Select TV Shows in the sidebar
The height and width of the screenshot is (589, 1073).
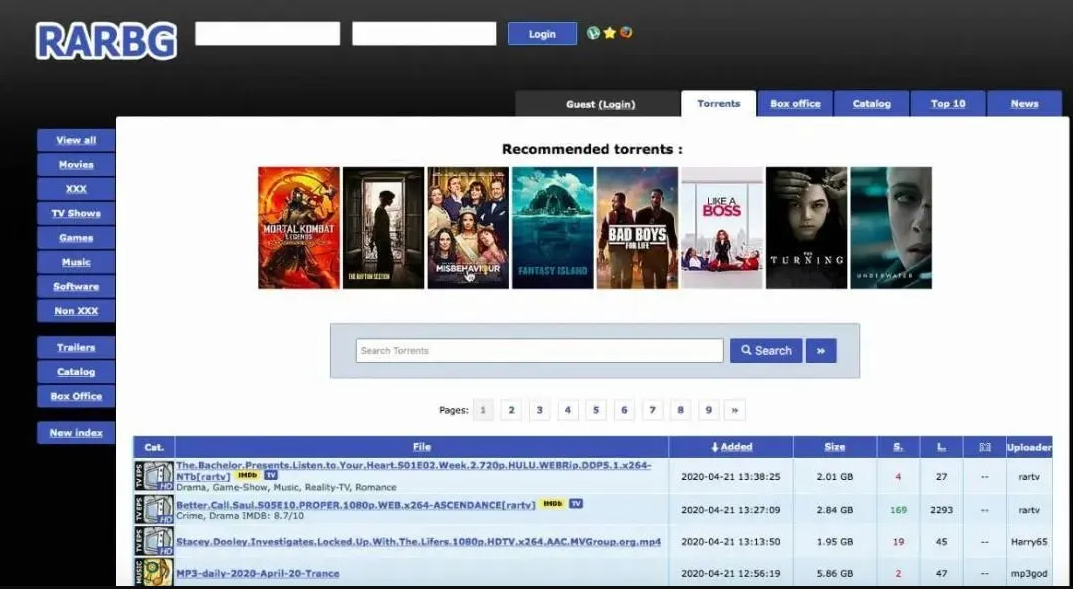pyautogui.click(x=76, y=213)
